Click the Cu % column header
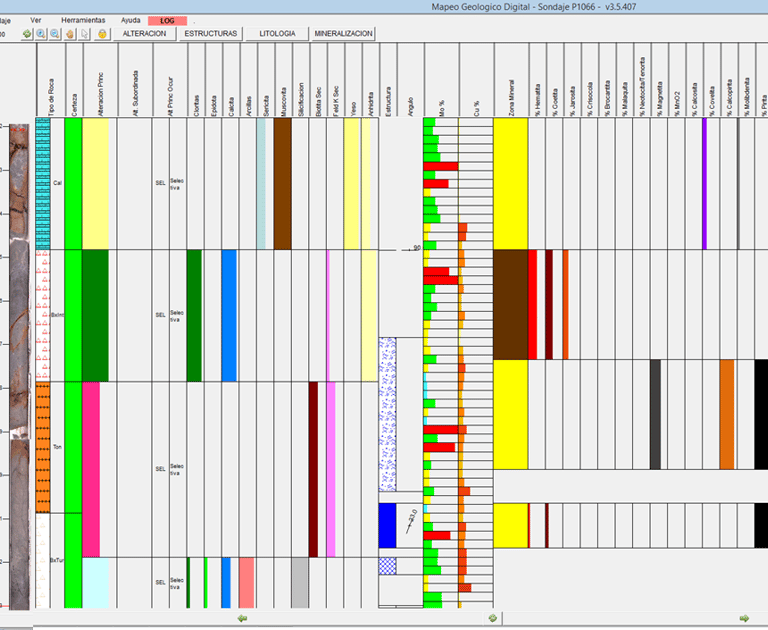This screenshot has height=630, width=768. tap(477, 108)
